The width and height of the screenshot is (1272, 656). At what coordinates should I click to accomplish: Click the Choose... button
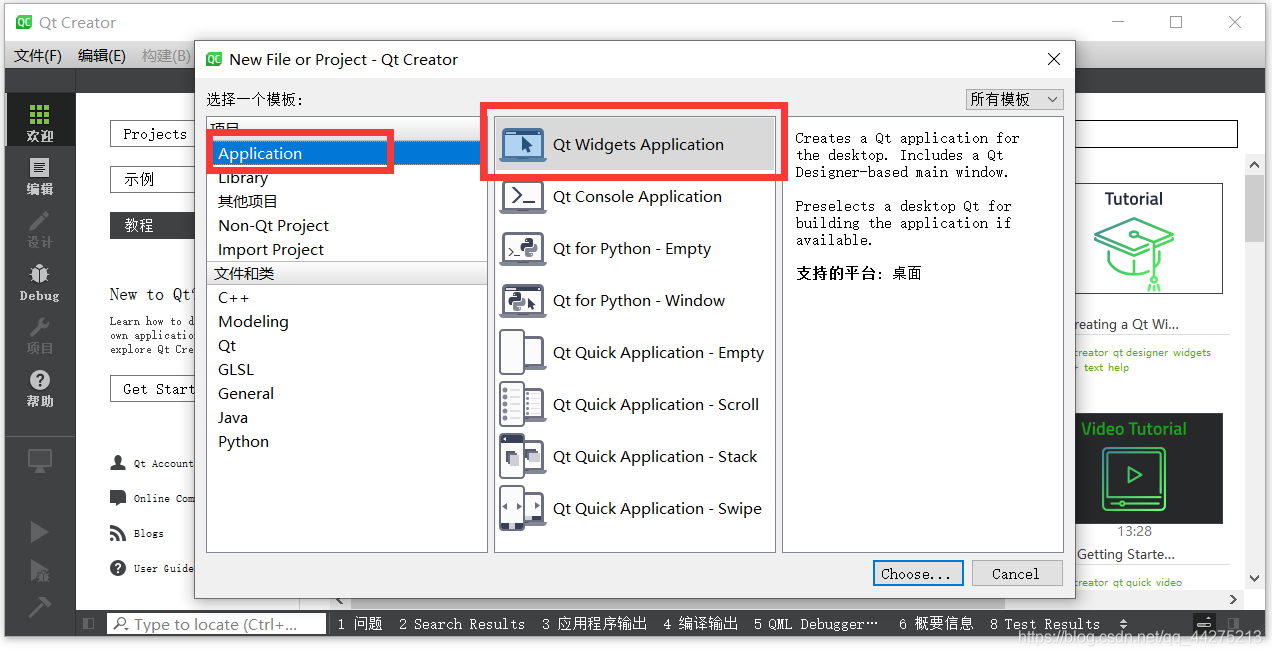pyautogui.click(x=917, y=574)
